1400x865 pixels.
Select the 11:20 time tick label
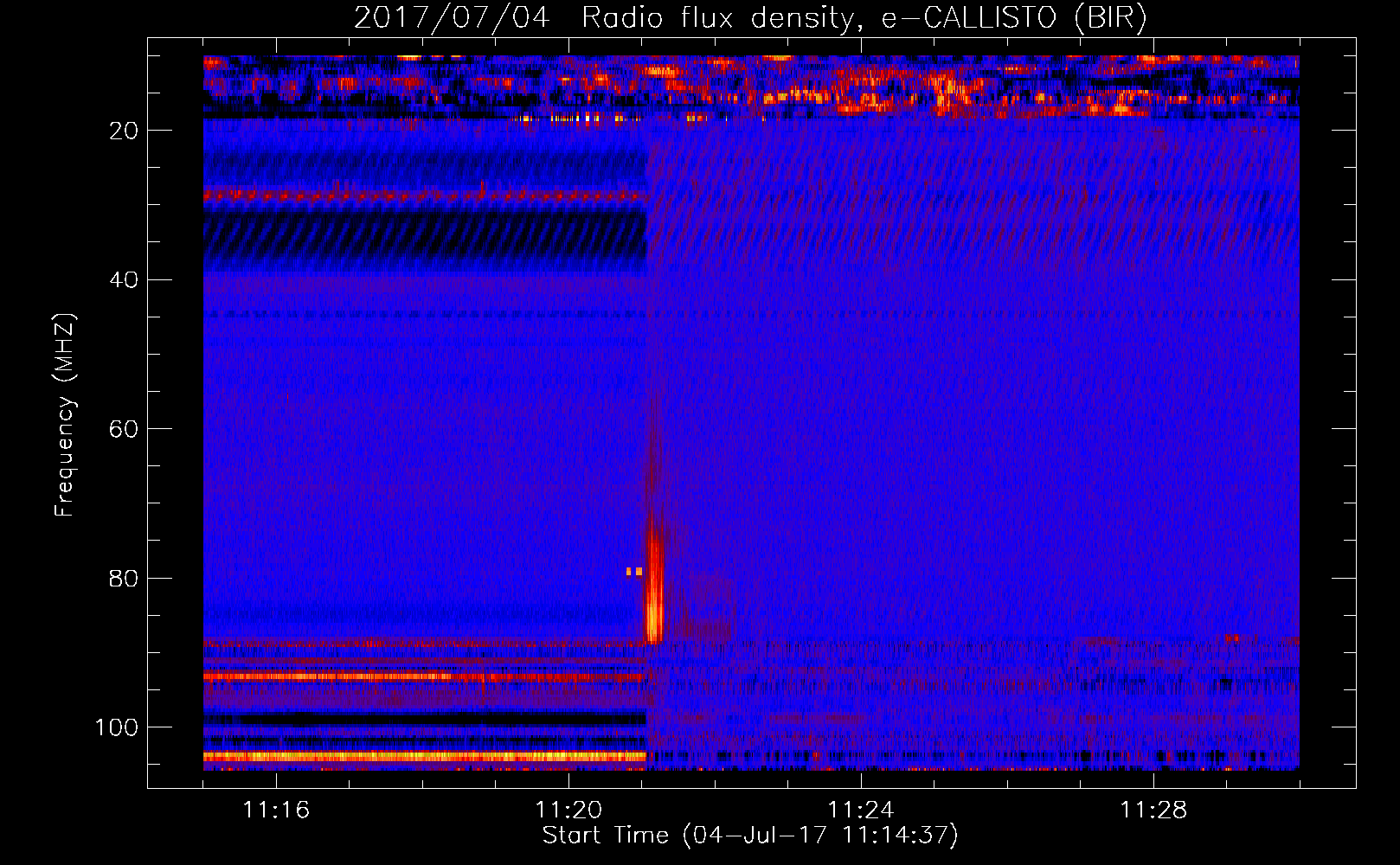568,810
